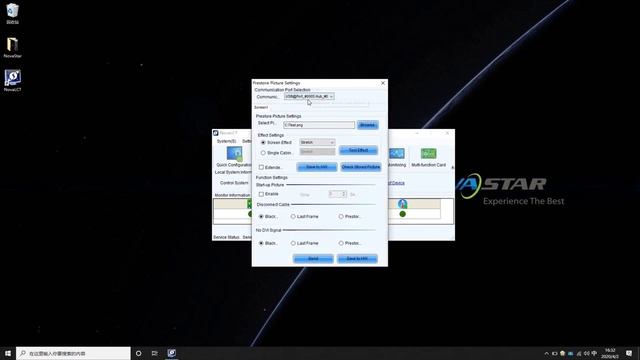Click the device link in NovaLCT window

click(x=396, y=183)
